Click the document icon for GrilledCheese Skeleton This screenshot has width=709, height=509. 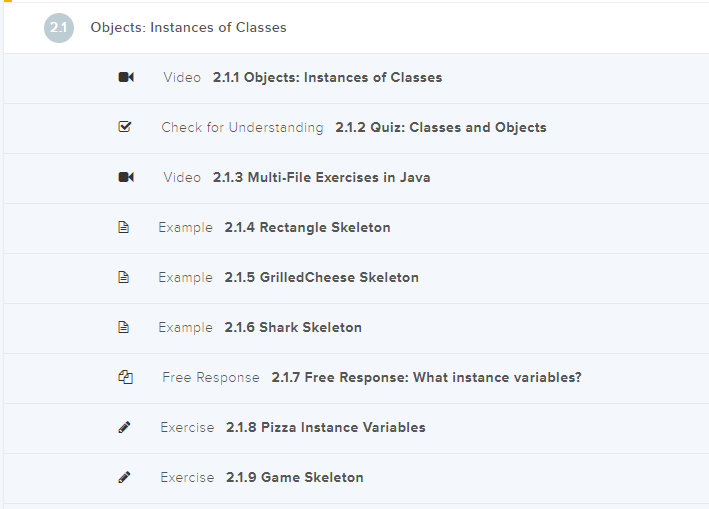coord(124,278)
